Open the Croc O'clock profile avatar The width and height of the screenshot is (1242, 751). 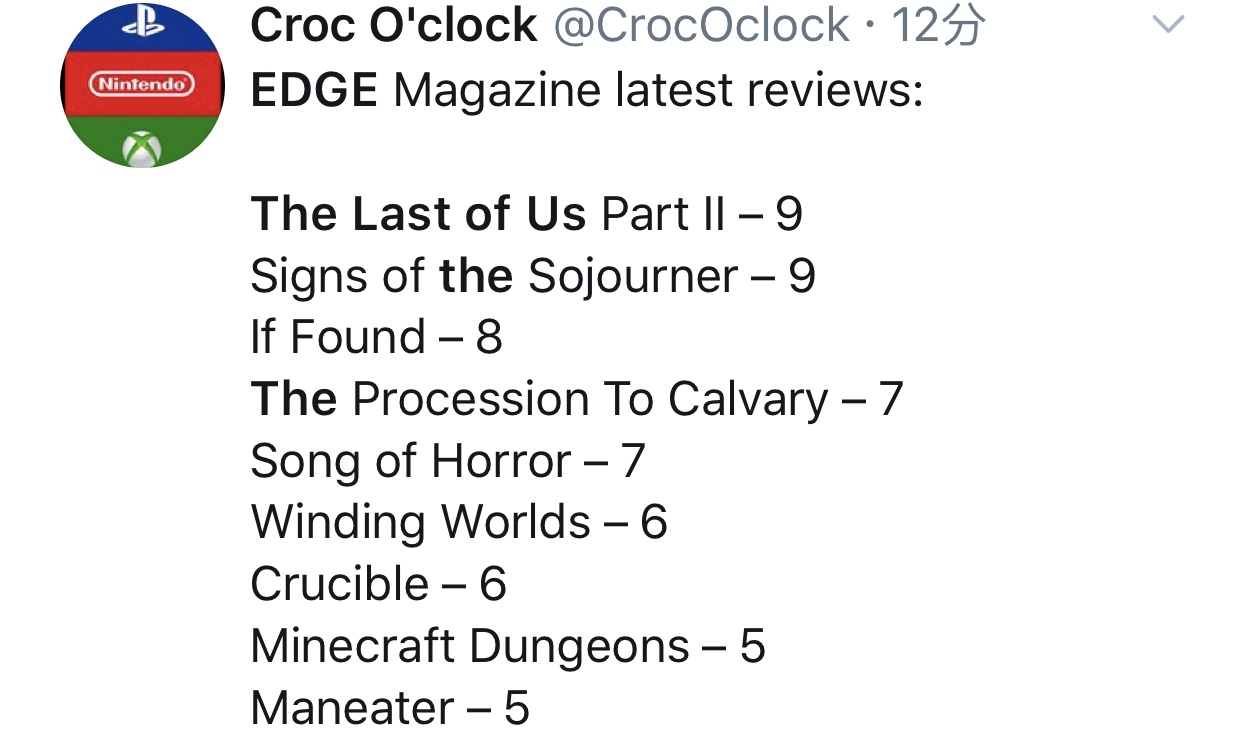(x=142, y=85)
